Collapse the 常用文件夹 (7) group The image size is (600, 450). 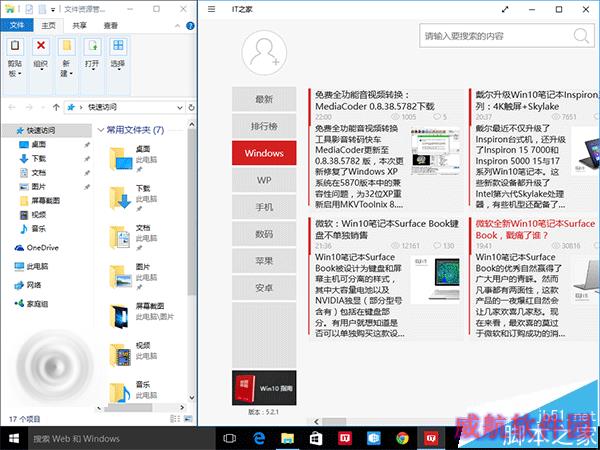point(101,130)
